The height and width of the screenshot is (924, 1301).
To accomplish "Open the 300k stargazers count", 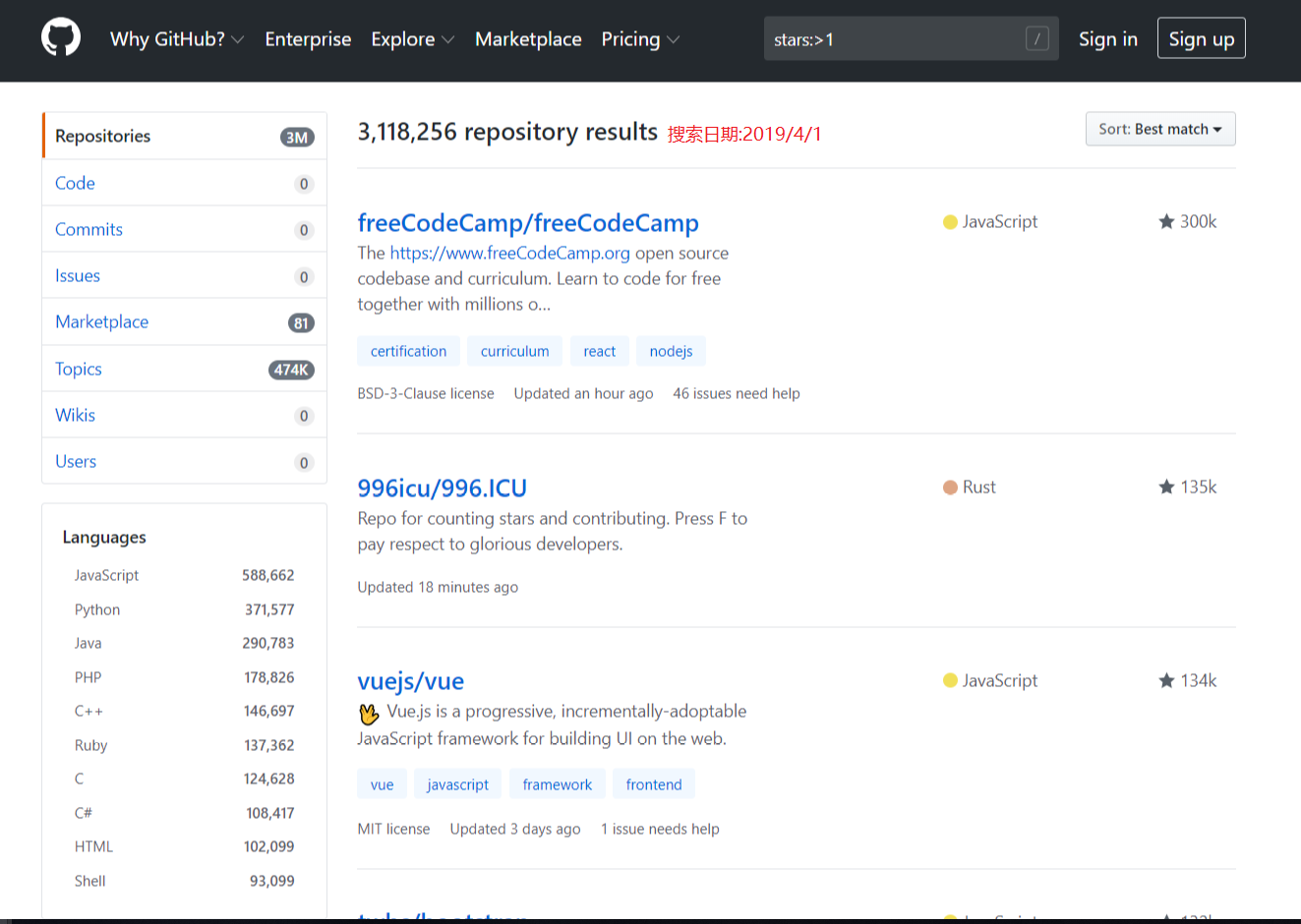I will click(x=1188, y=221).
